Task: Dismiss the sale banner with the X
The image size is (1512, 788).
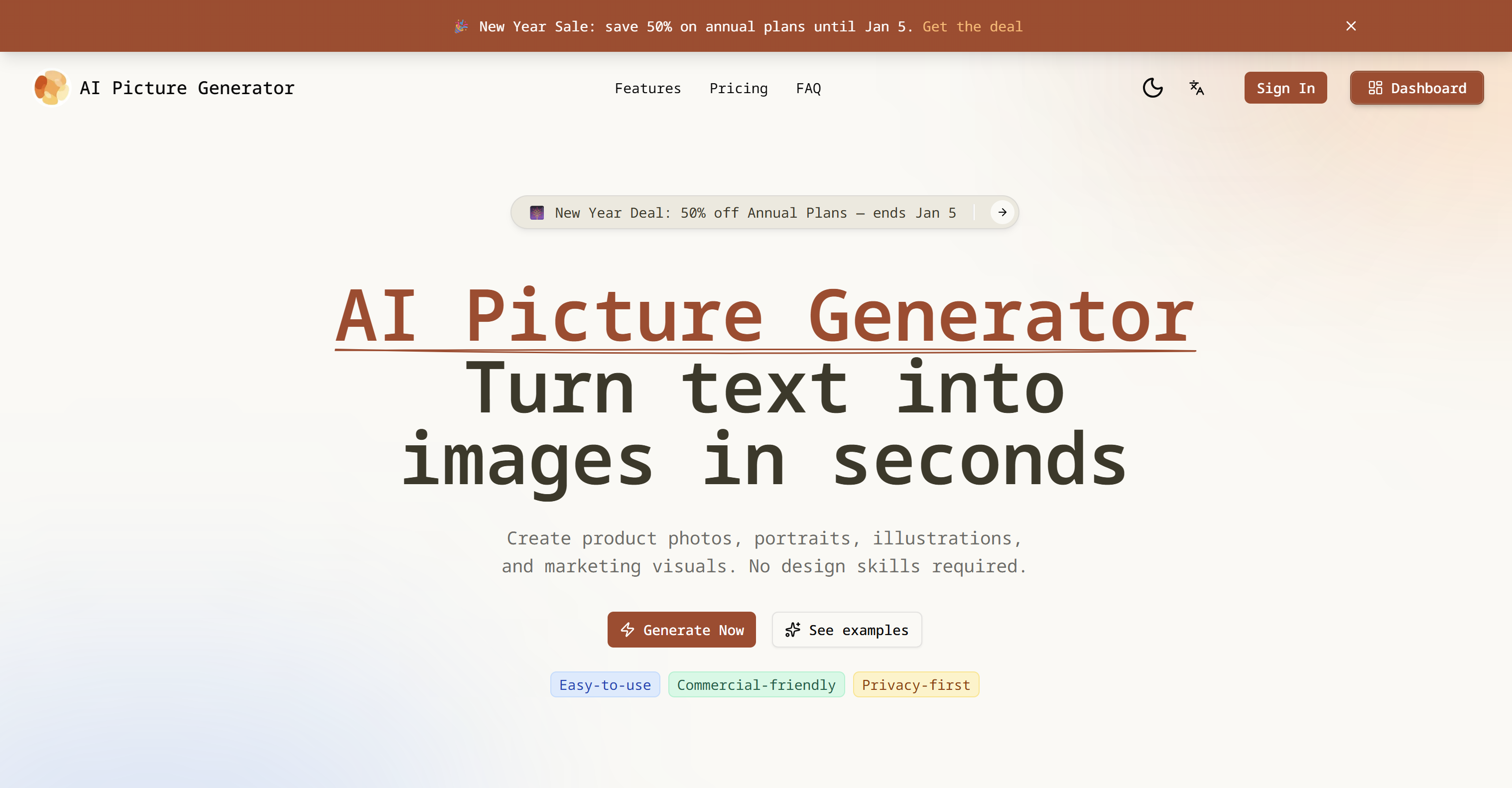Action: click(1351, 25)
